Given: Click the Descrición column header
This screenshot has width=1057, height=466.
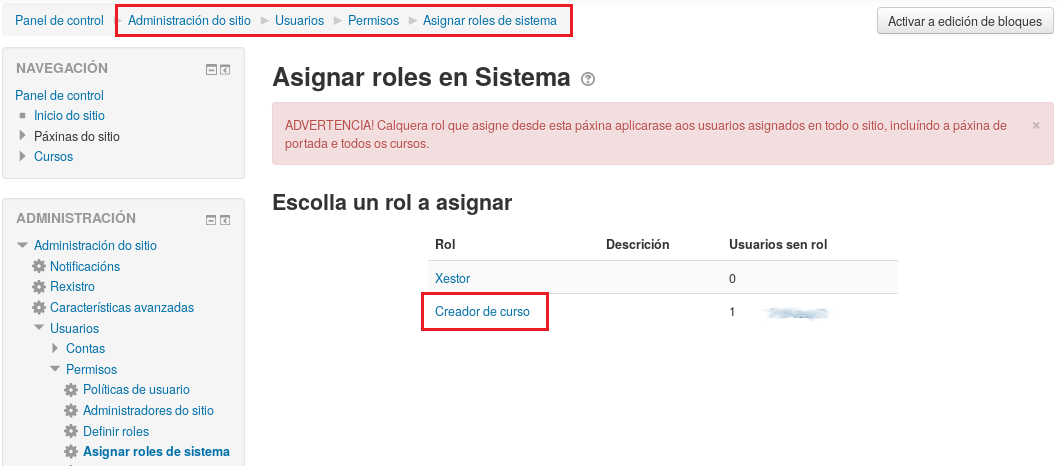Looking at the screenshot, I should coord(638,245).
